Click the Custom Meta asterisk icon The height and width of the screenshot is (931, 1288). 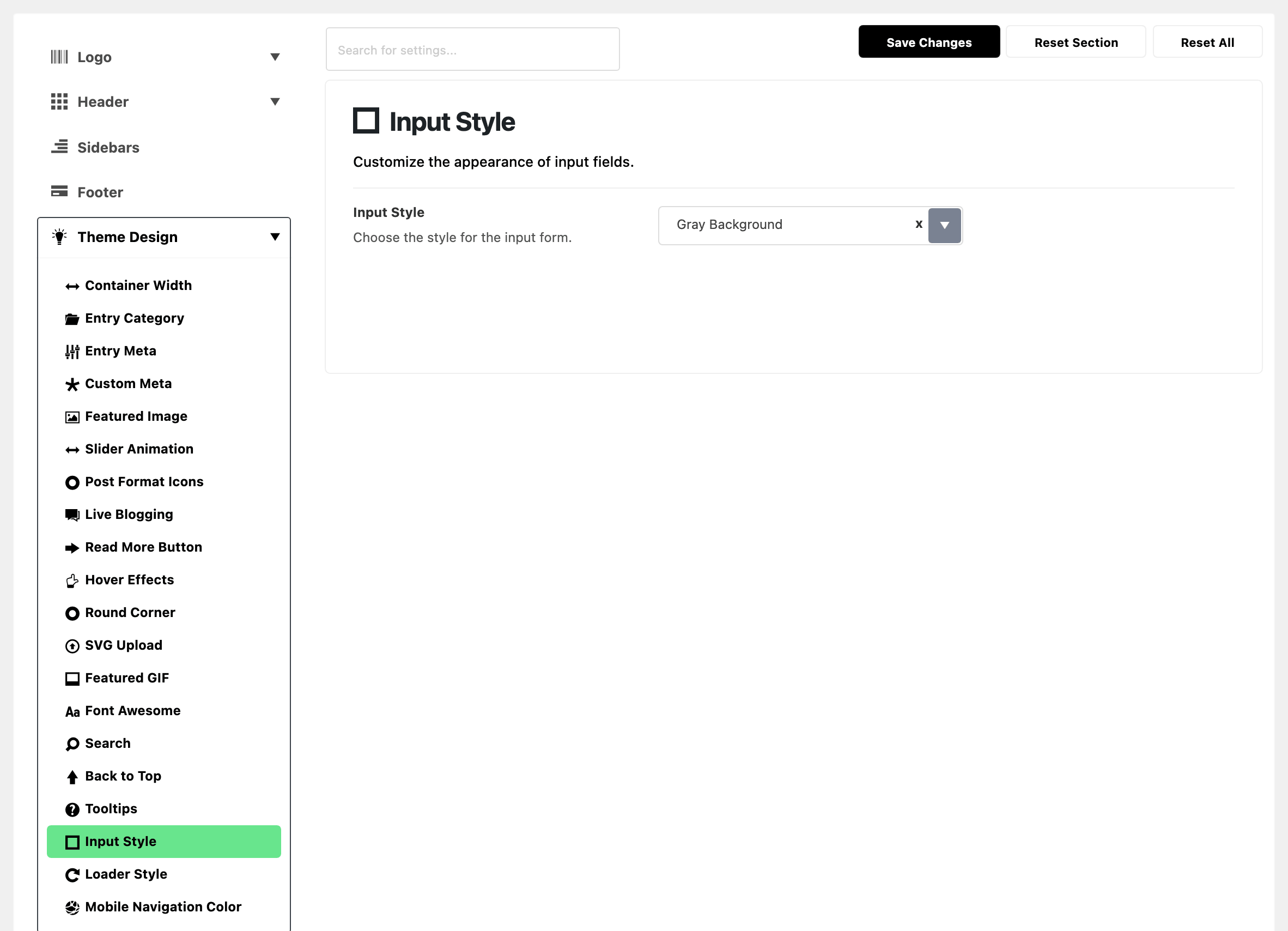point(72,385)
